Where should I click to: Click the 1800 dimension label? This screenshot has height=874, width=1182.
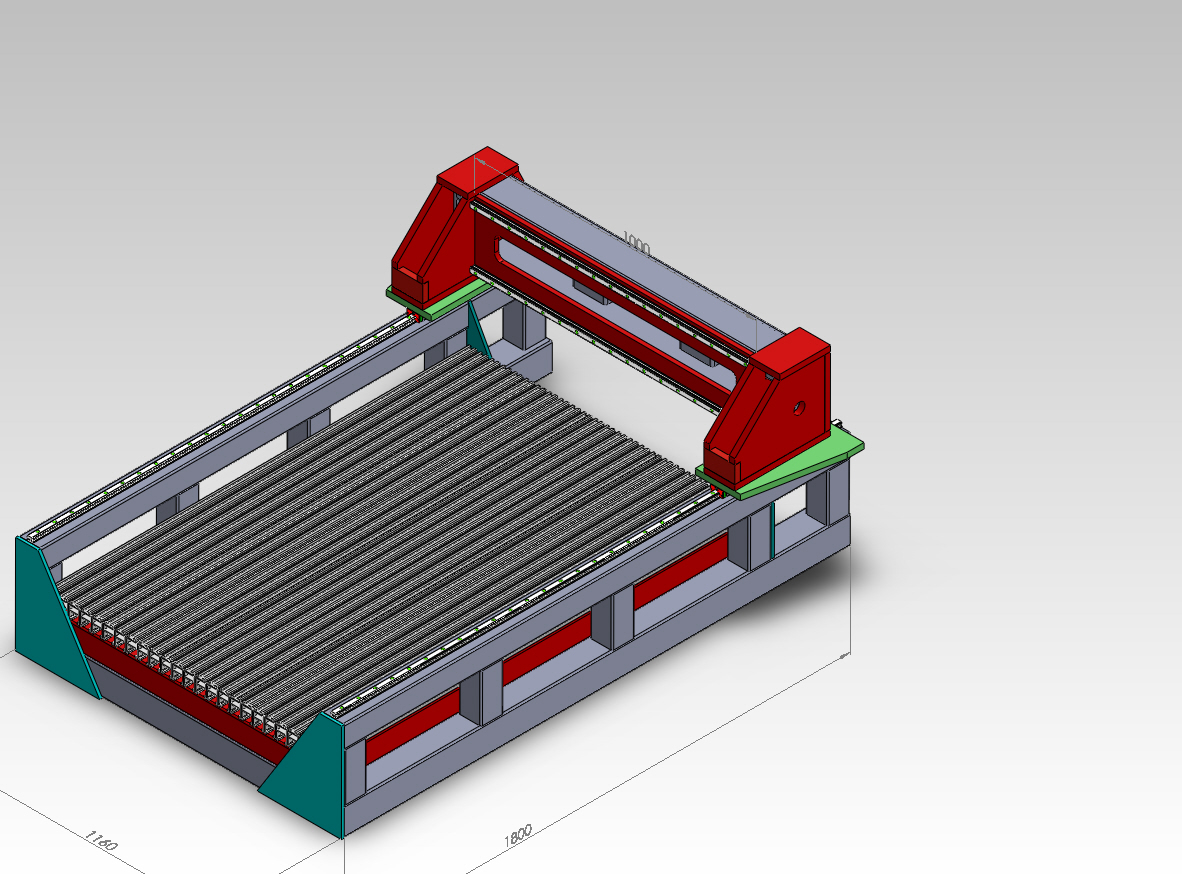click(x=517, y=835)
